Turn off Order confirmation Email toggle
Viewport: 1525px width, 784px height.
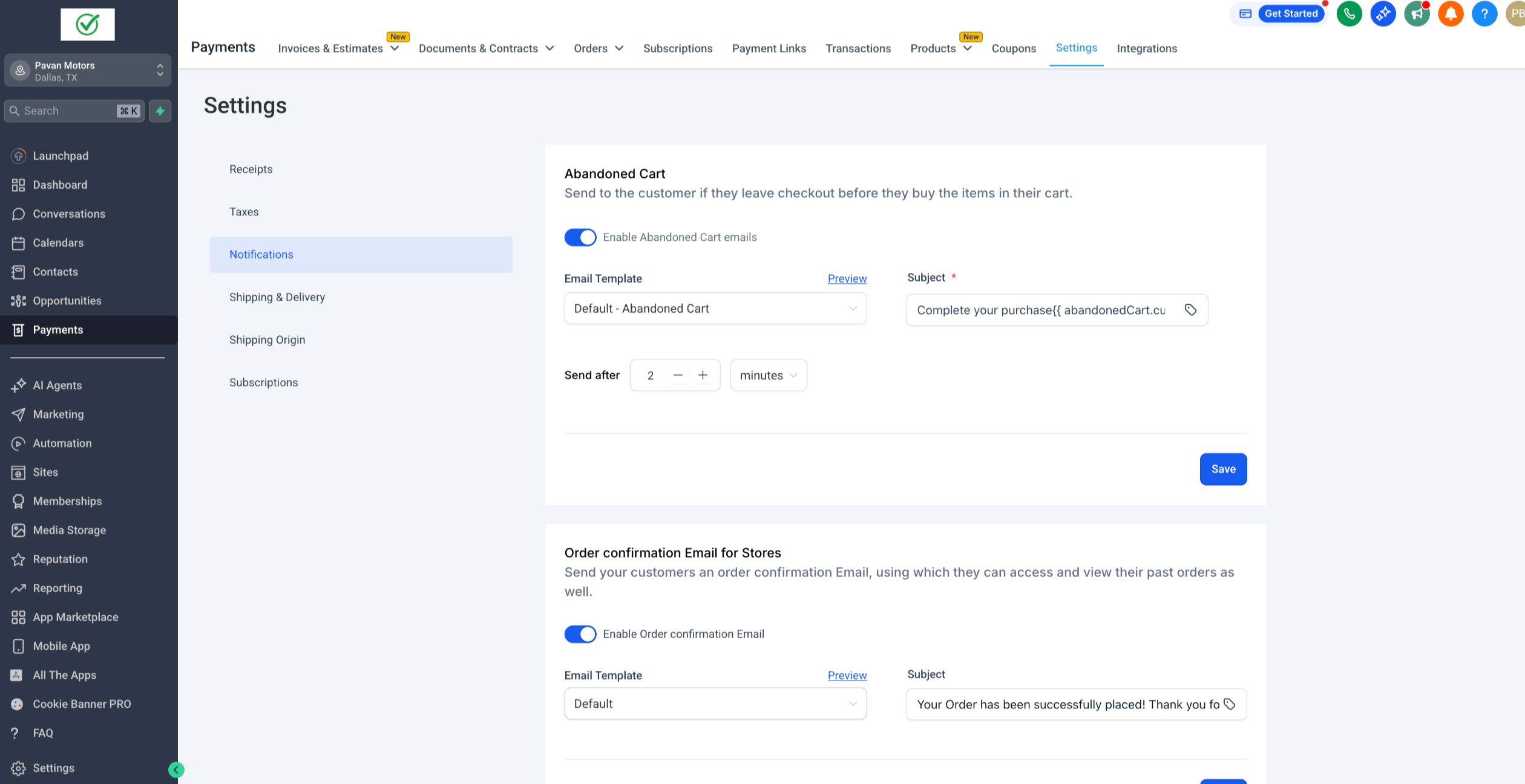[x=580, y=634]
